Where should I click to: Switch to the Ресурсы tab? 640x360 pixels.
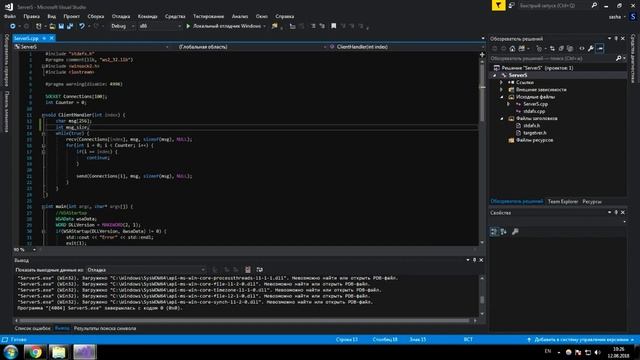pyautogui.click(x=592, y=202)
